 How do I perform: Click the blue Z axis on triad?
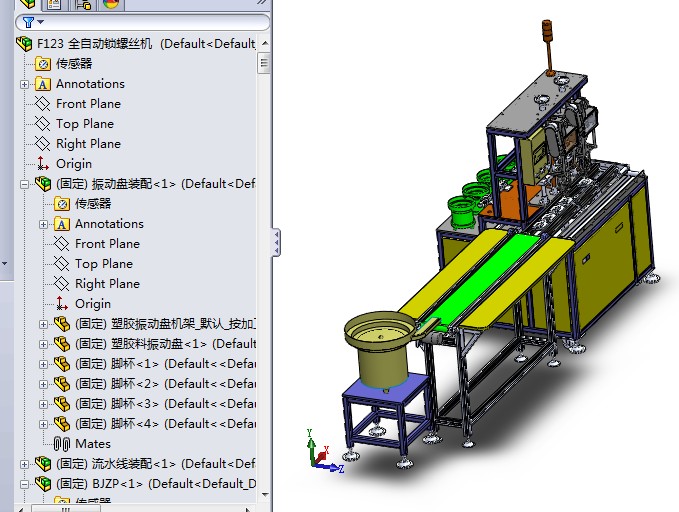point(331,467)
